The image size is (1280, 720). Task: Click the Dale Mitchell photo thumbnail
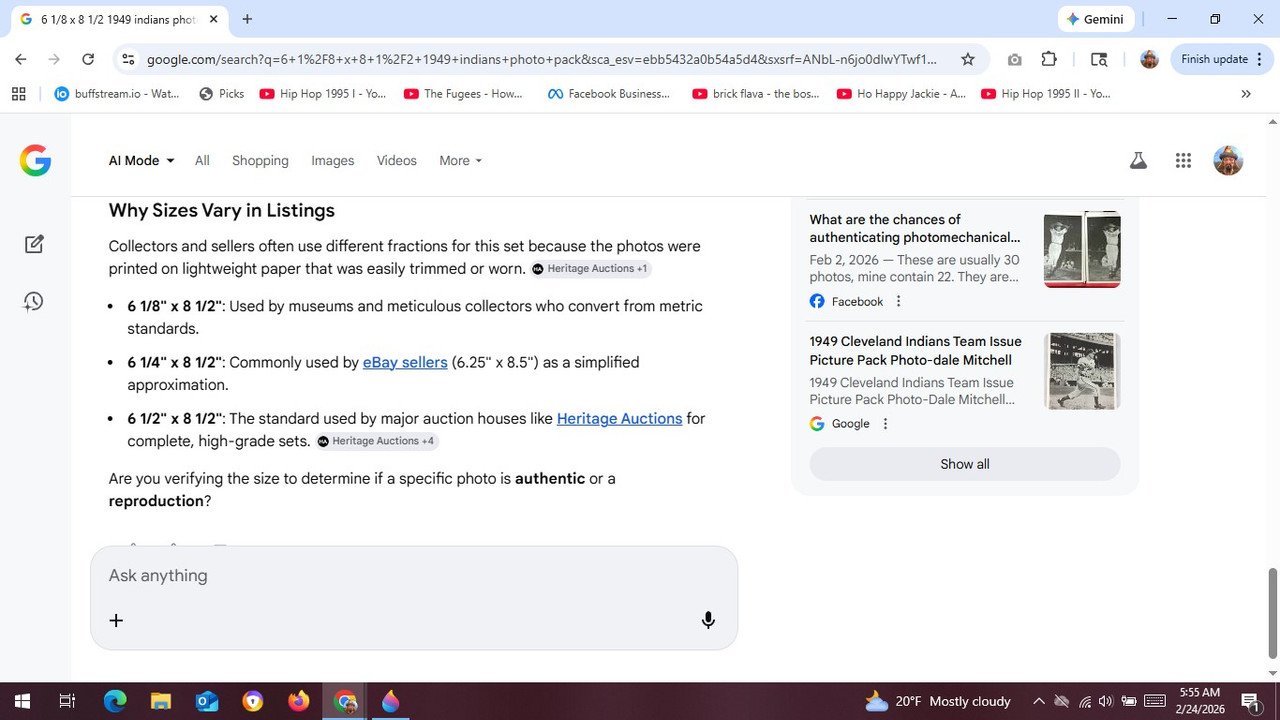(1082, 371)
